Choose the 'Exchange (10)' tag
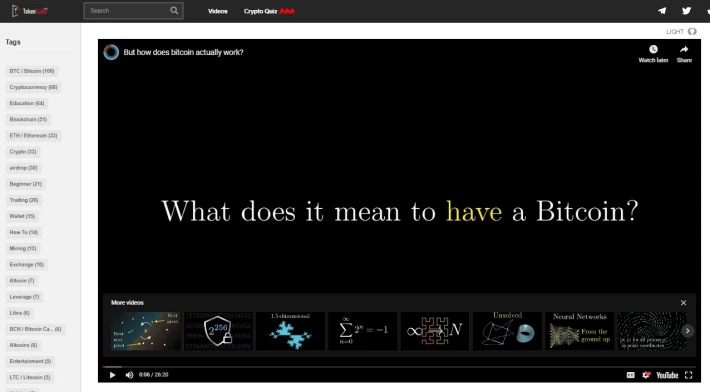The width and height of the screenshot is (710, 392). click(26, 264)
